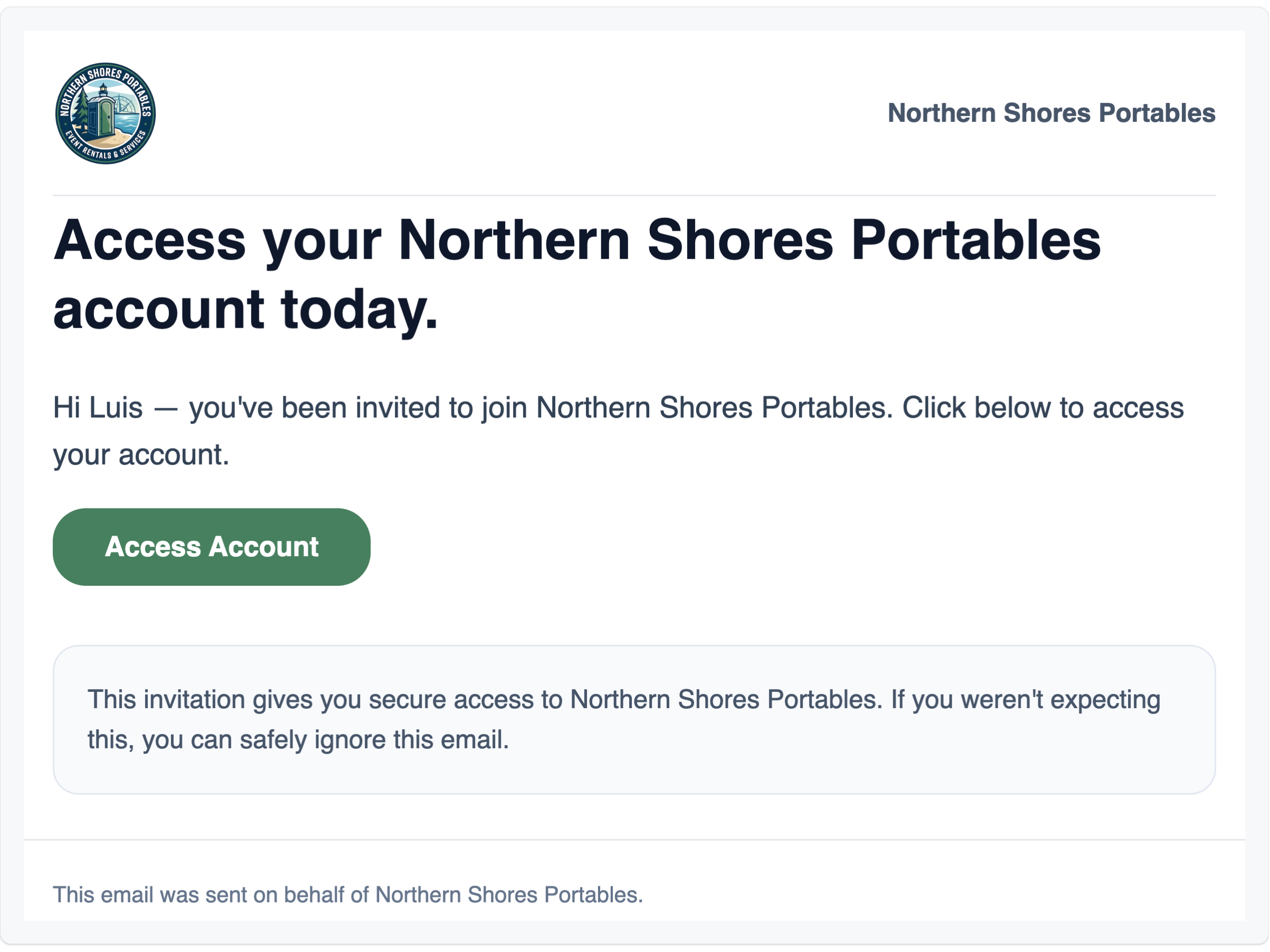
Task: Click "you can safely ignore this email" text
Action: [x=325, y=740]
